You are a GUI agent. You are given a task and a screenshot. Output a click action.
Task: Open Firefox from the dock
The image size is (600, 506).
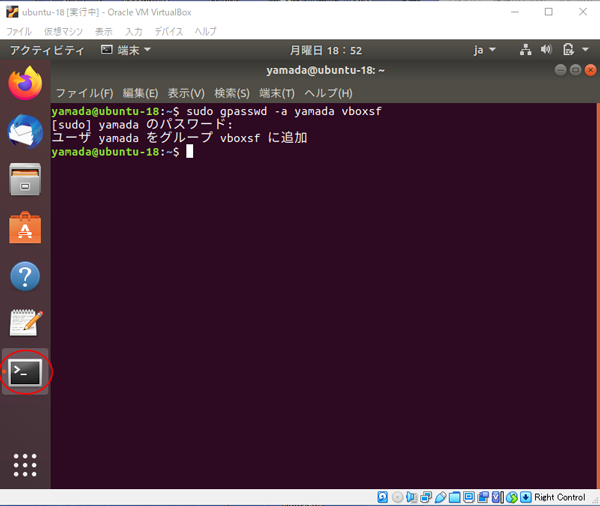(25, 83)
